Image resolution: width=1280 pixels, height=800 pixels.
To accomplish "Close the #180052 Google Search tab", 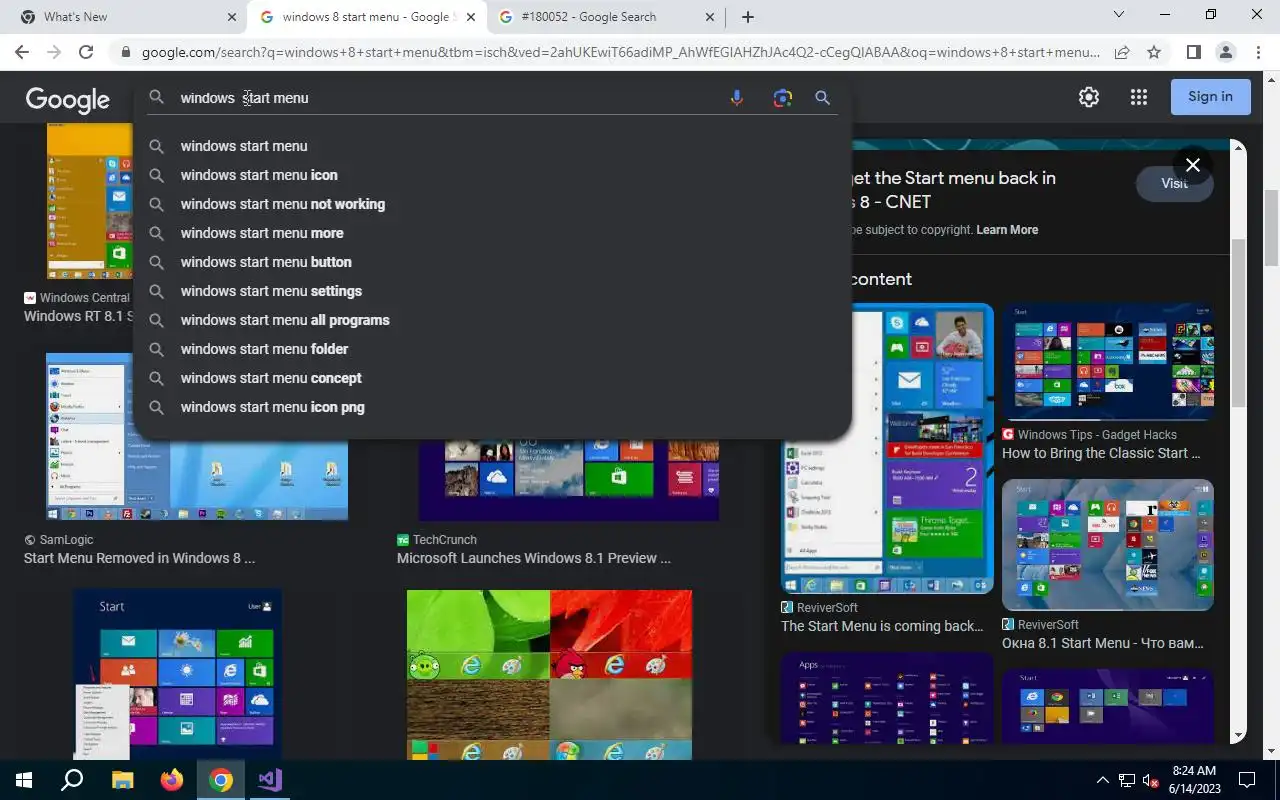I will pos(710,17).
